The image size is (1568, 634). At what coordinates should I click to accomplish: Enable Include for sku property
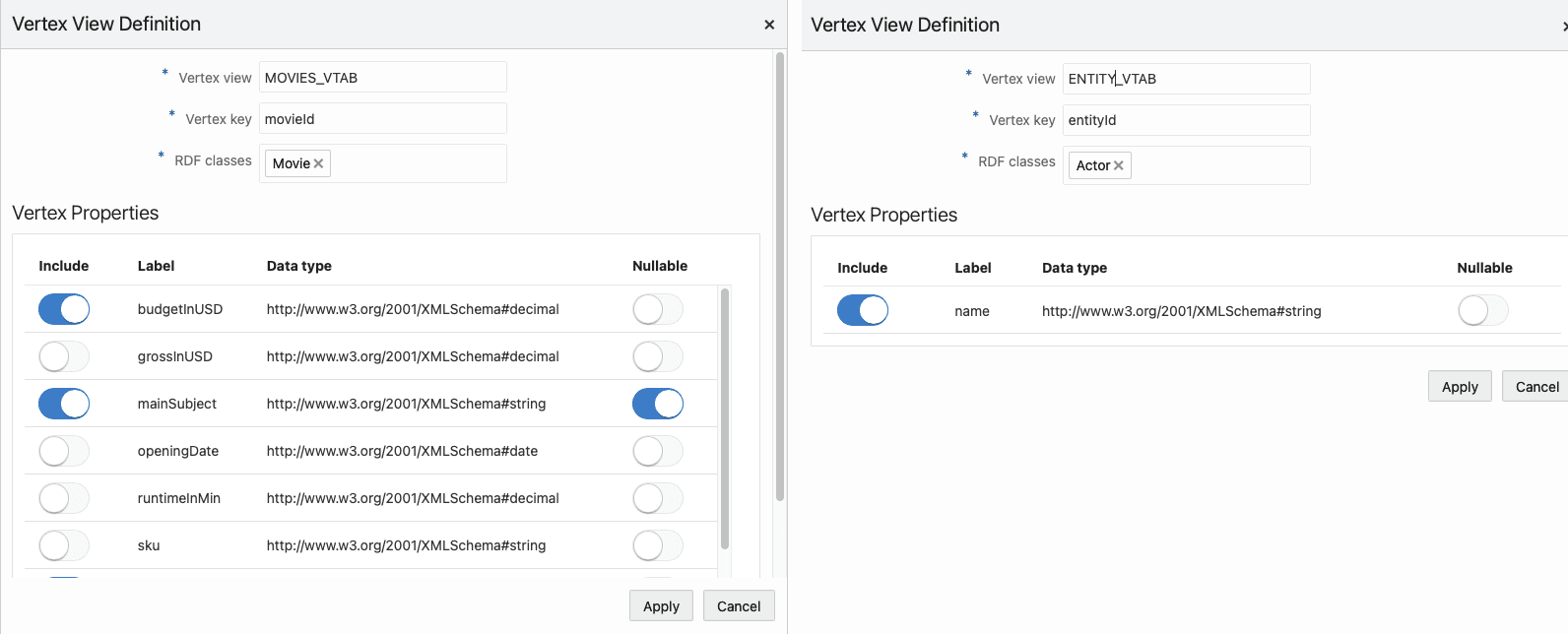point(64,545)
